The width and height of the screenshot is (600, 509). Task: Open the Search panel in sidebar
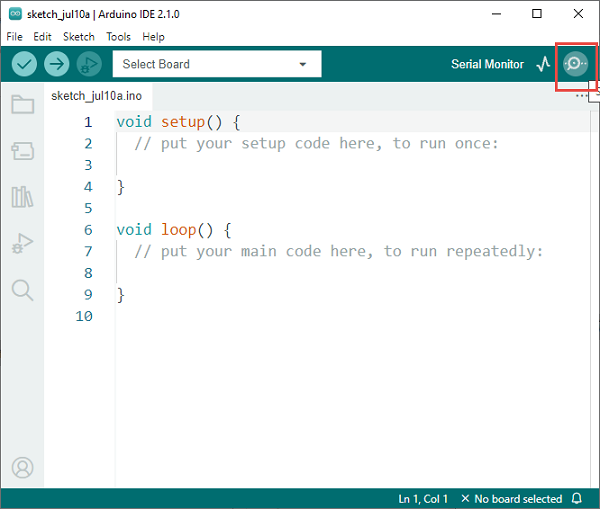click(x=23, y=290)
